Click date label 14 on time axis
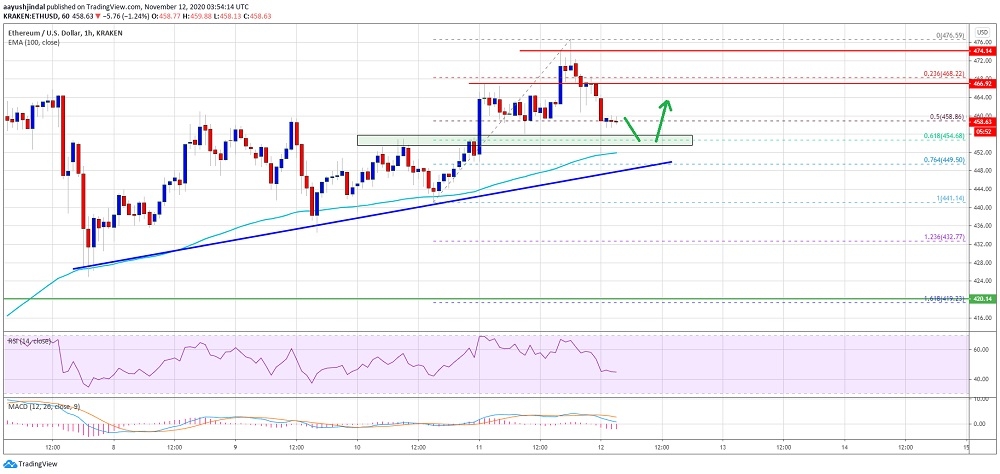 point(844,447)
